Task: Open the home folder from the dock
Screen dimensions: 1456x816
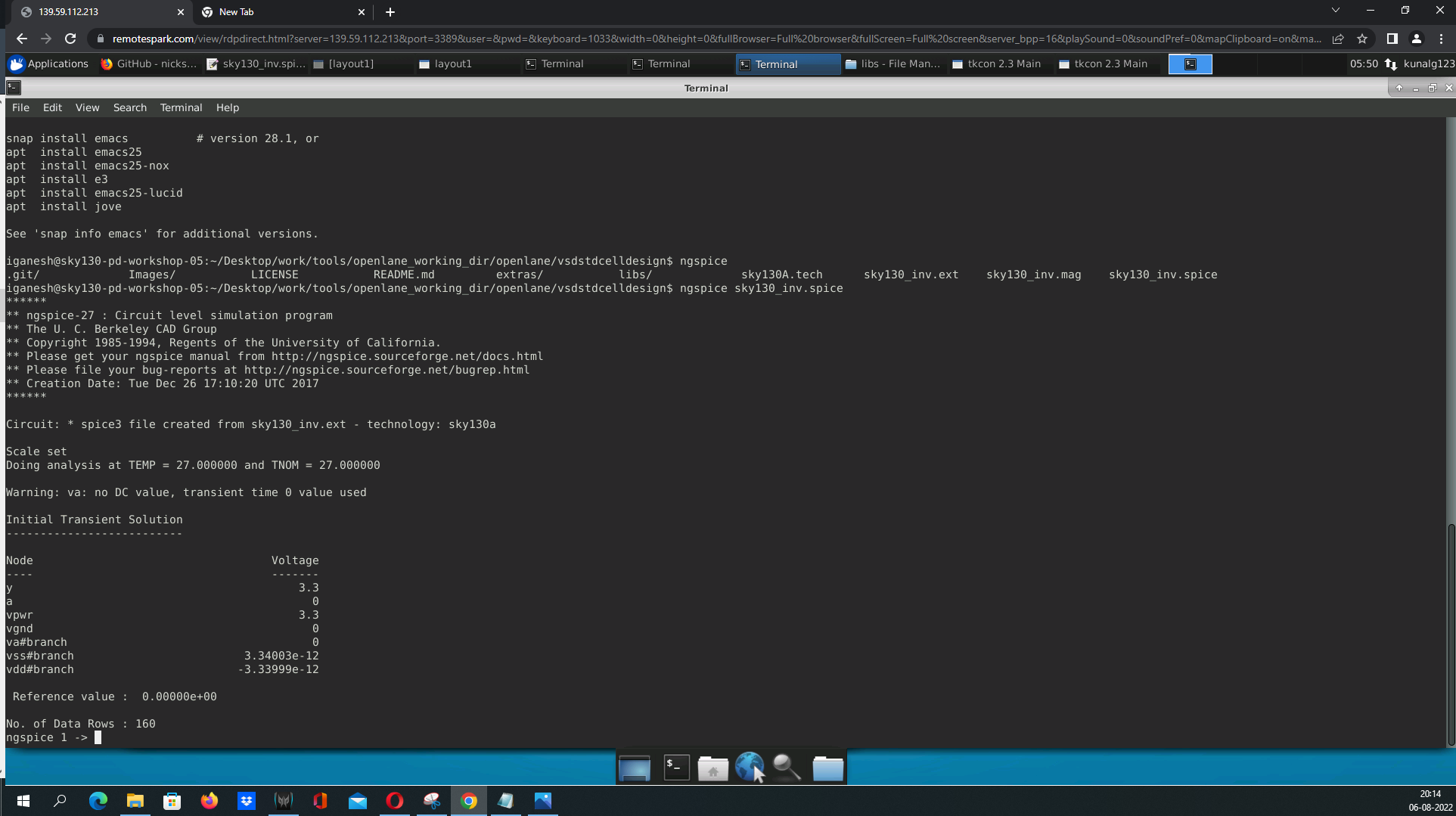Action: (712, 767)
